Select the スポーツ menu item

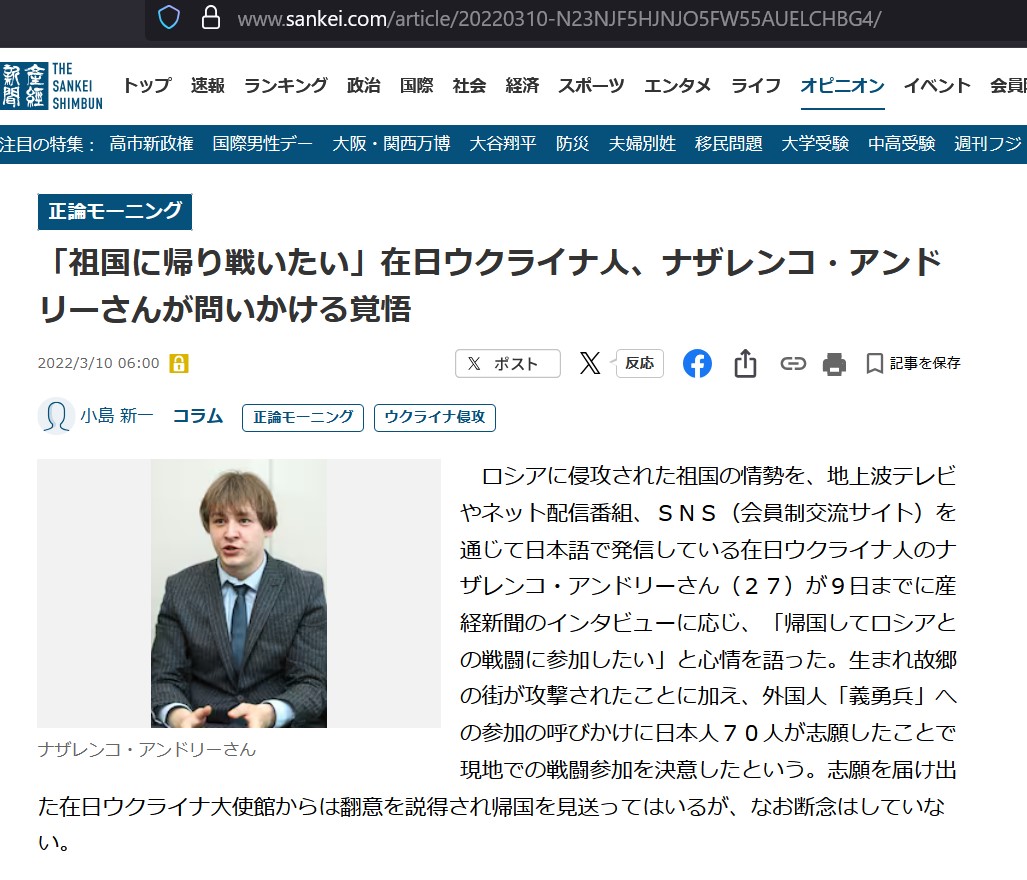(591, 86)
